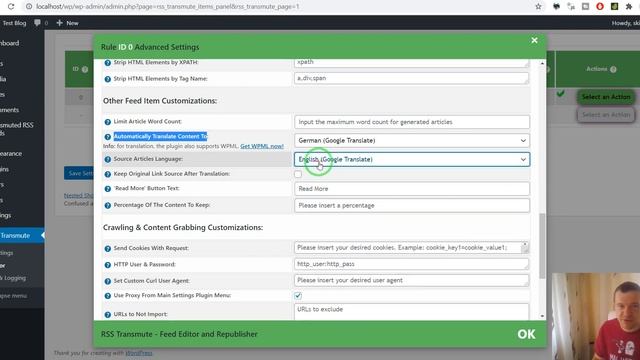Open the Automatically Translate Content To dropdown

coord(411,140)
